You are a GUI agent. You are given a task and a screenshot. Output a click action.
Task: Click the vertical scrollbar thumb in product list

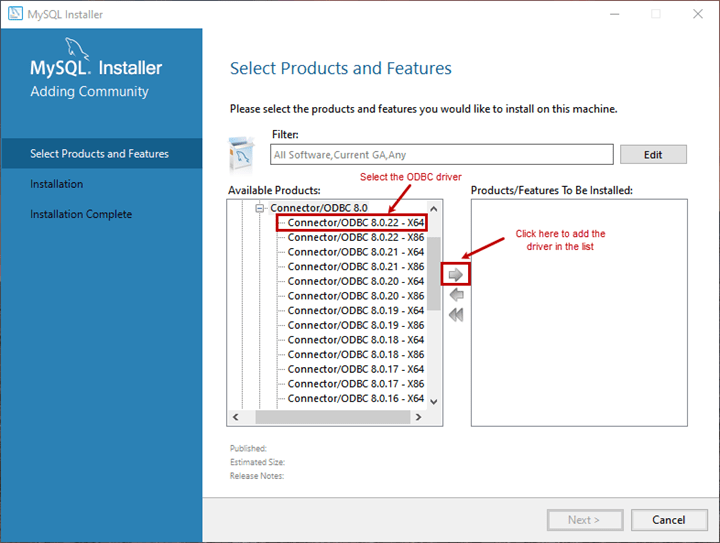[433, 274]
